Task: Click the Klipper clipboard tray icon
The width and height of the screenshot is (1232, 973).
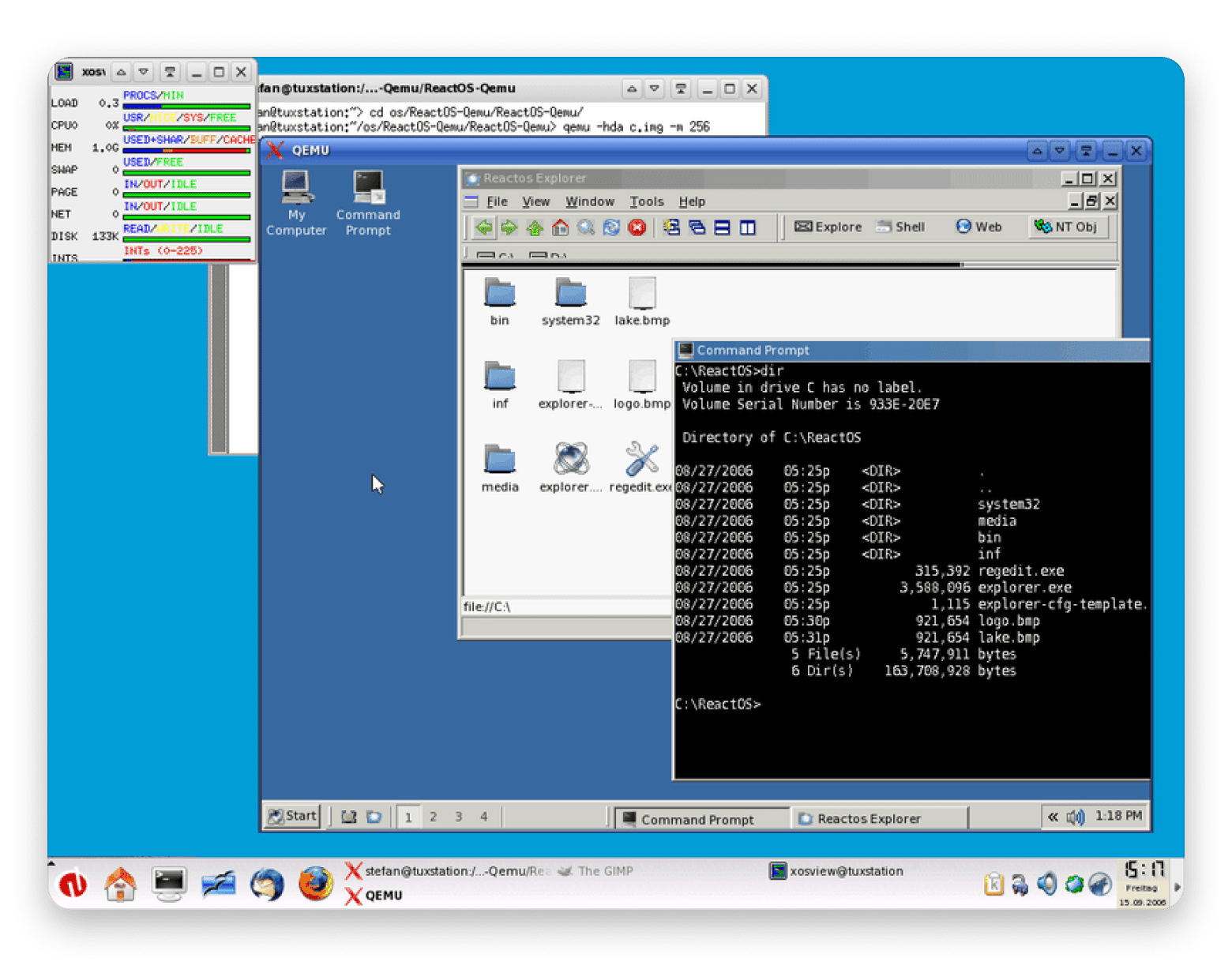Action: click(x=993, y=885)
